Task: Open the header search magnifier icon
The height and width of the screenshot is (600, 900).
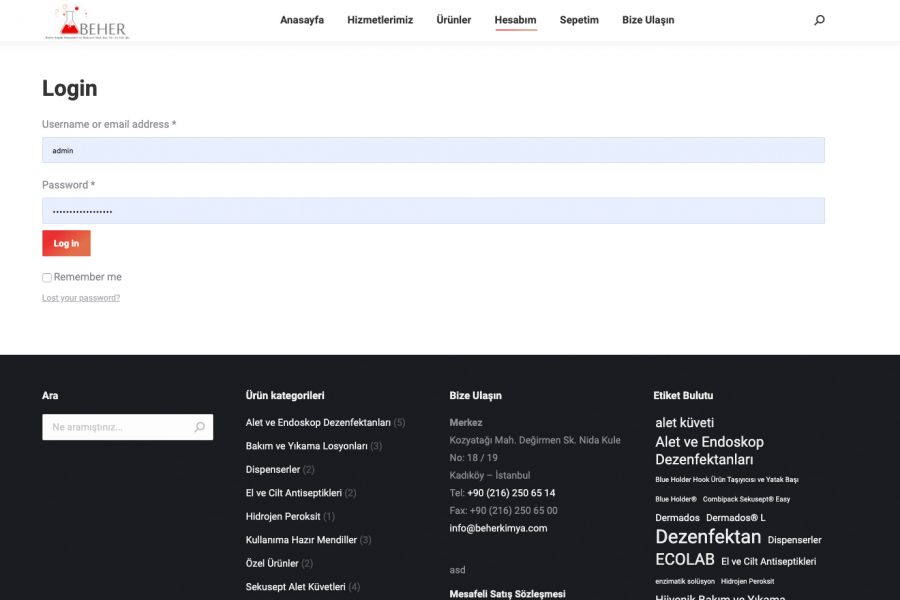Action: pos(820,20)
